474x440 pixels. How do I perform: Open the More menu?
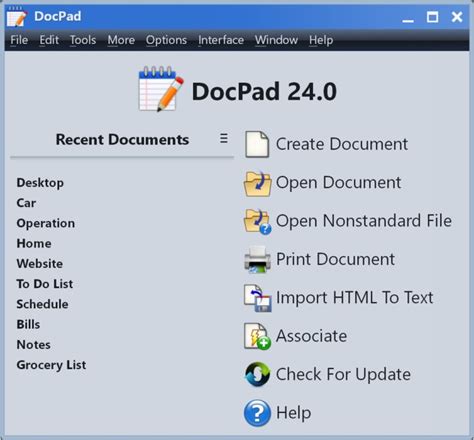tap(121, 40)
